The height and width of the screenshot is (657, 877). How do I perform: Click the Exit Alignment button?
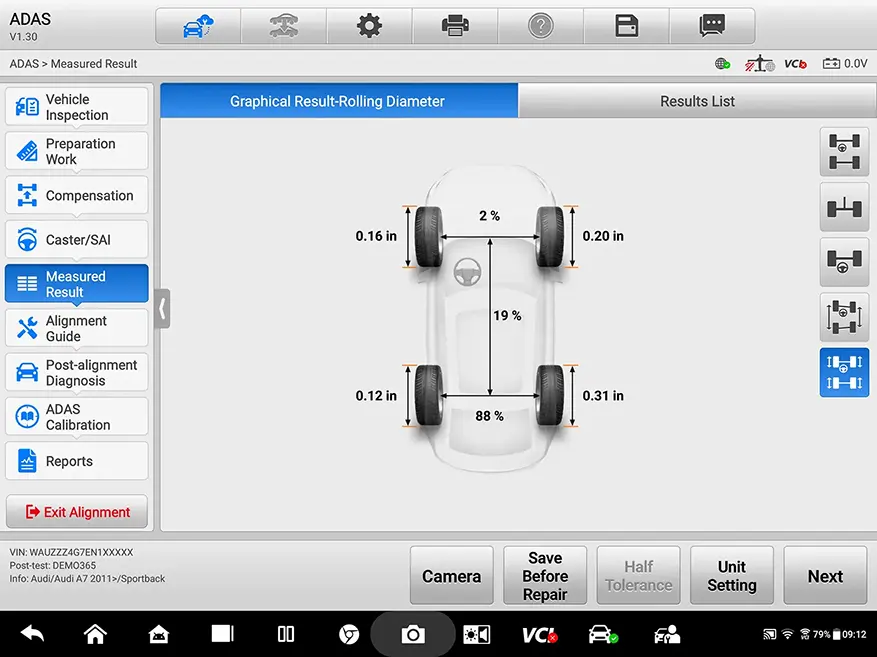(x=77, y=512)
